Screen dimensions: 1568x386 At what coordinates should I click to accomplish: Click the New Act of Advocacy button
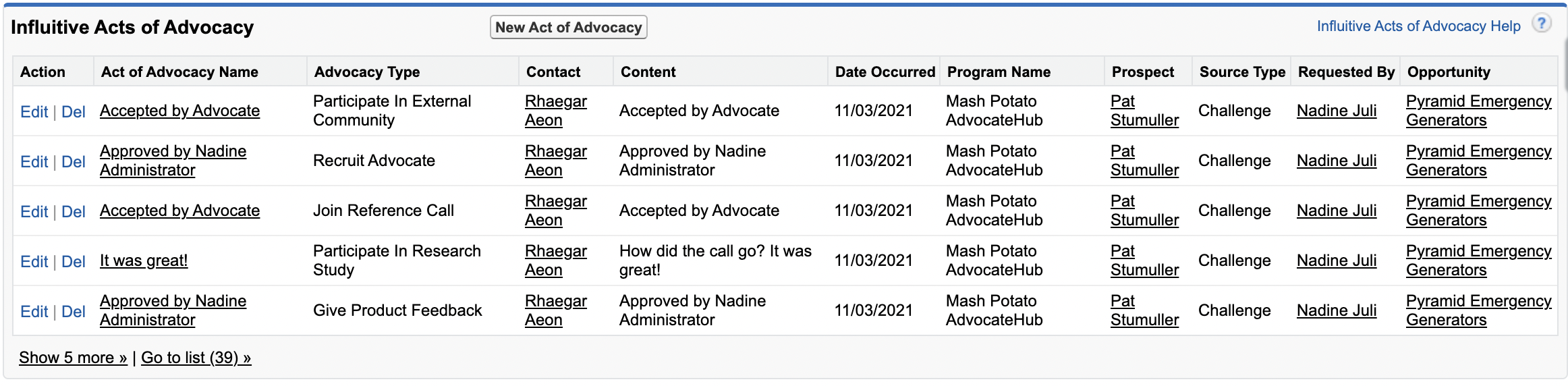568,27
